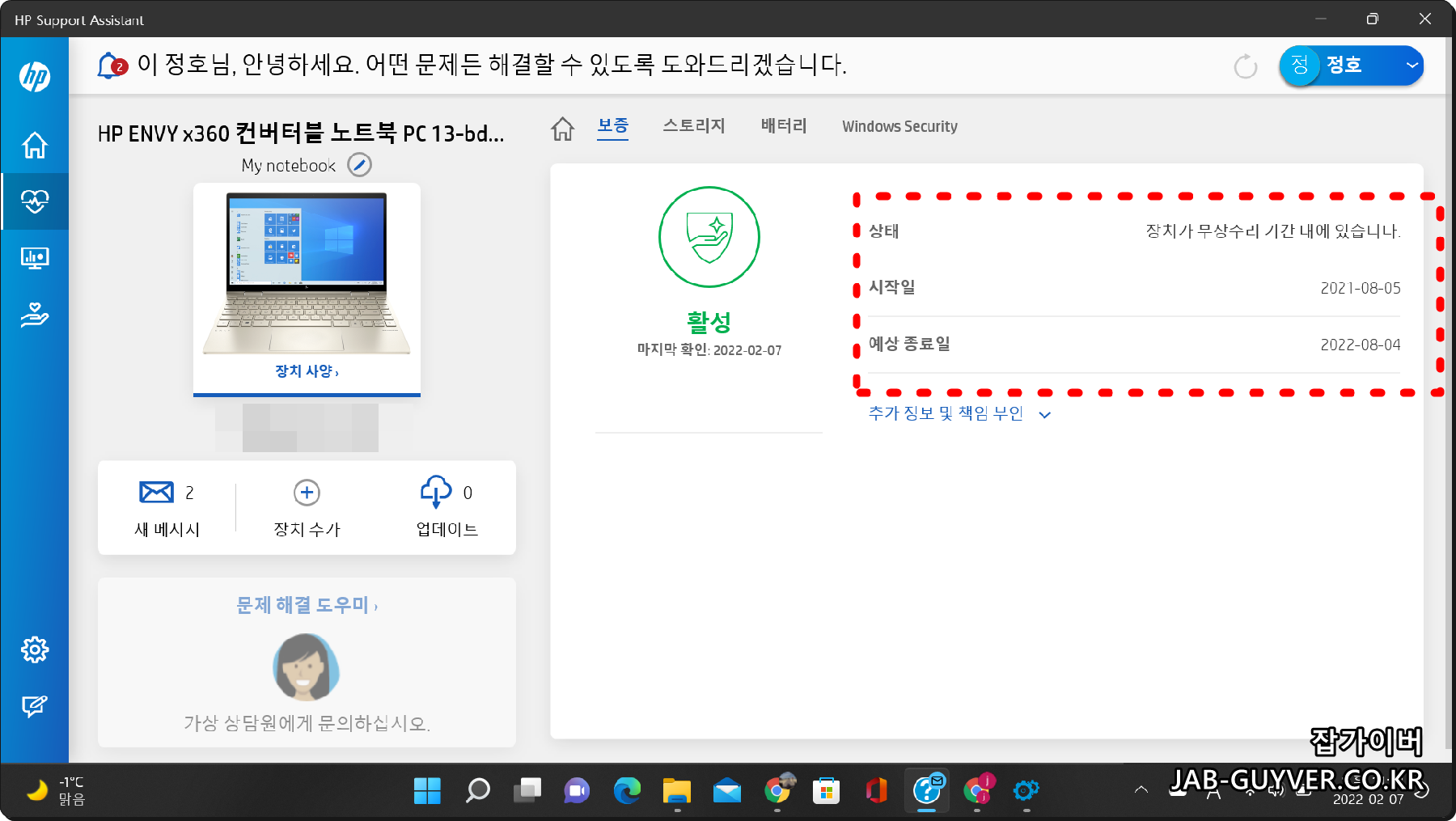Click the HP logo in sidebar
The height and width of the screenshot is (821, 1456).
coord(35,77)
